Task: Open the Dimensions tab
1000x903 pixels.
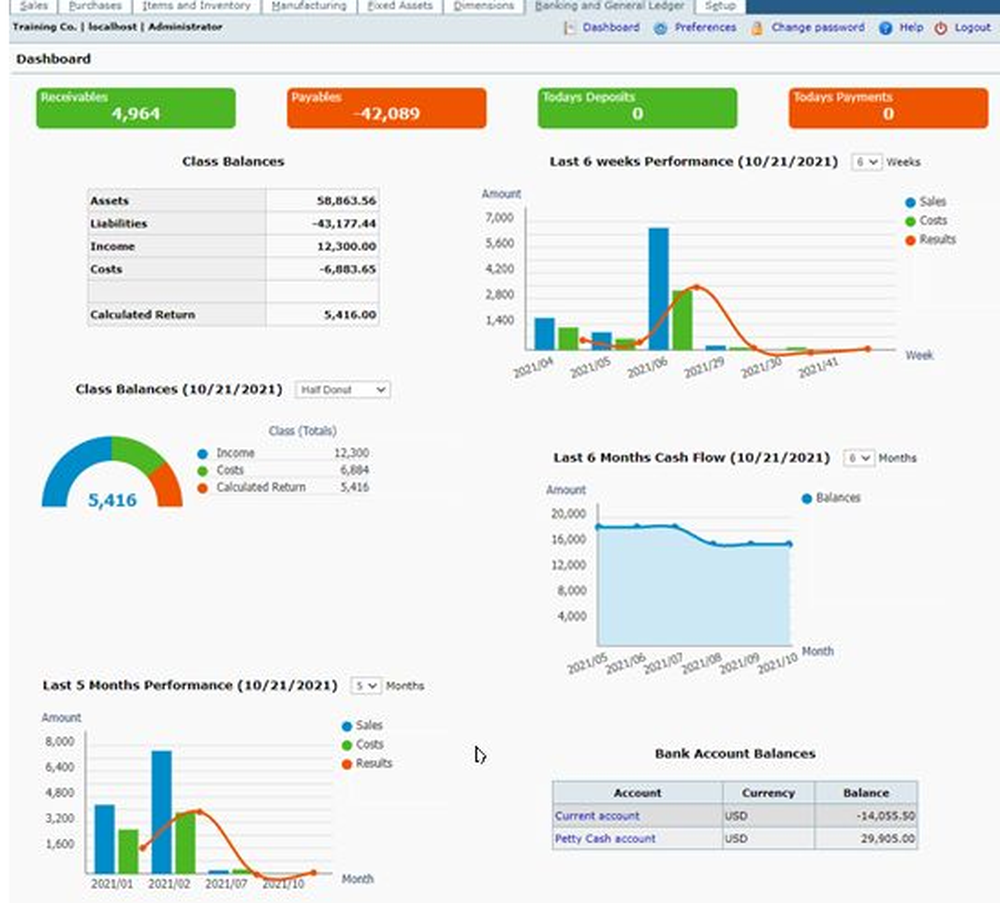Action: point(483,6)
